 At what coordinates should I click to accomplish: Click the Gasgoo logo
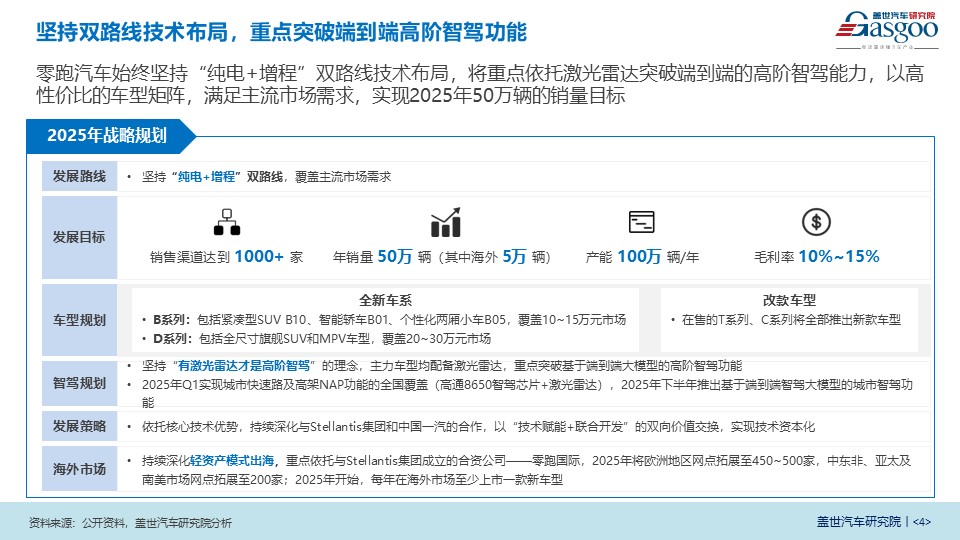tap(887, 30)
